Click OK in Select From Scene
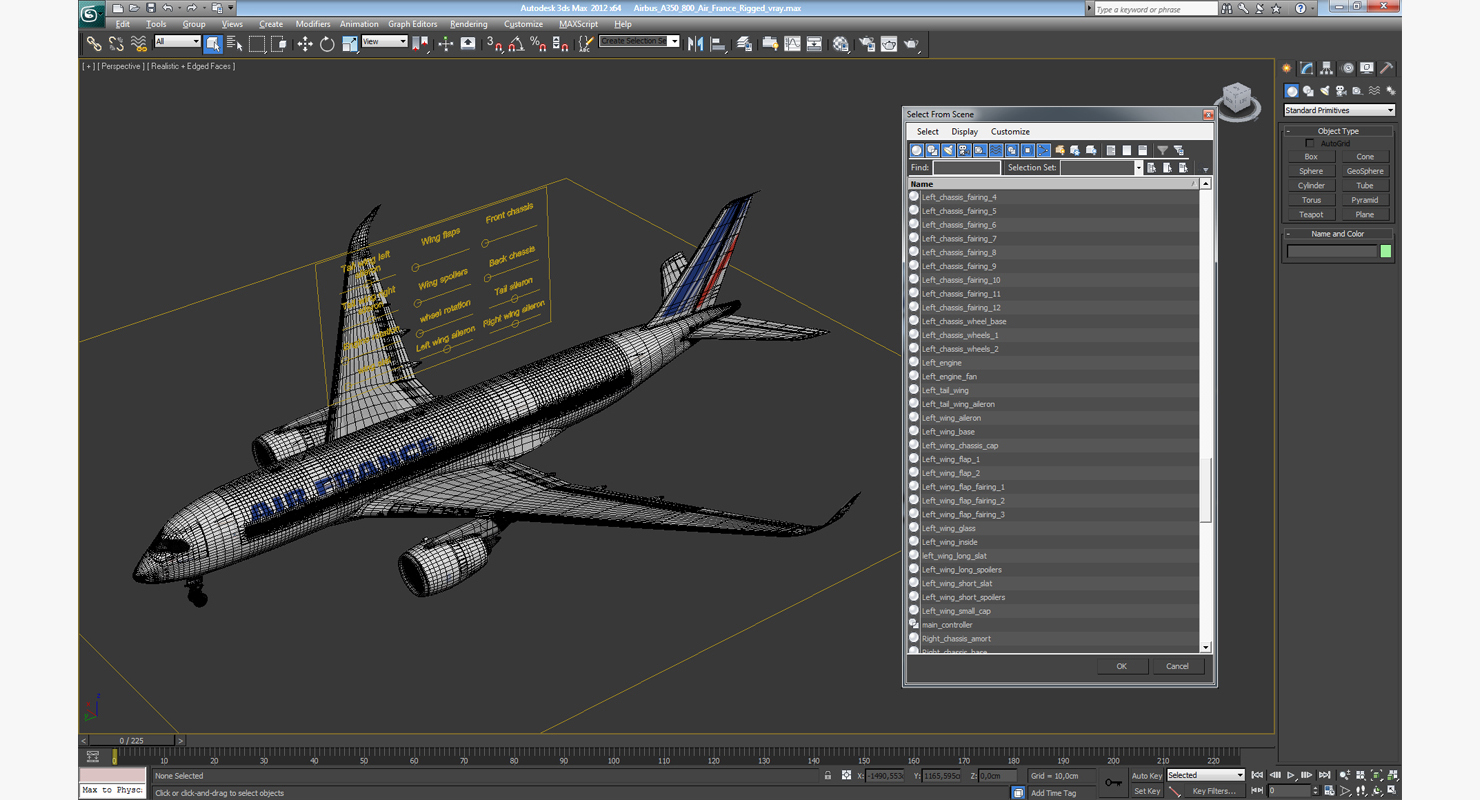Screen dimensions: 1480x800 click(1121, 666)
